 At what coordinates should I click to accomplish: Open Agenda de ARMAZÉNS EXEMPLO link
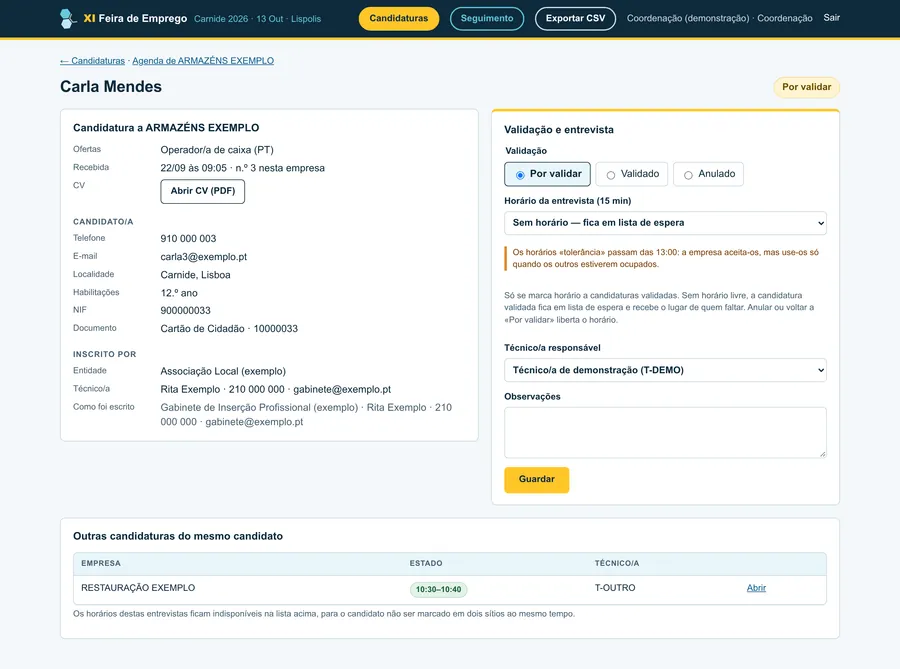pyautogui.click(x=203, y=61)
